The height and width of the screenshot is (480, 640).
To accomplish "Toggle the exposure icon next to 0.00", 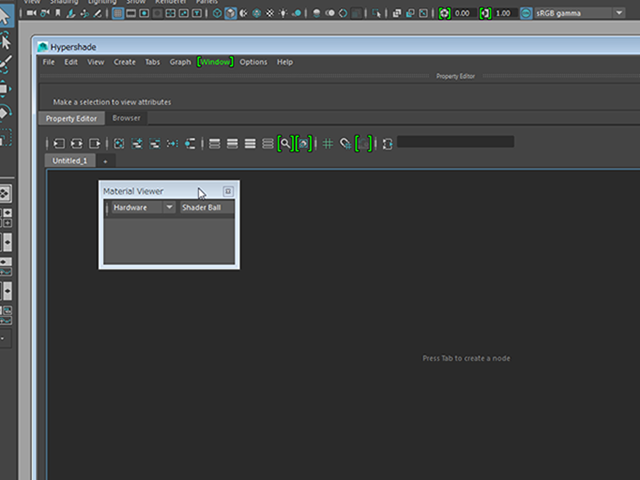I will (444, 13).
